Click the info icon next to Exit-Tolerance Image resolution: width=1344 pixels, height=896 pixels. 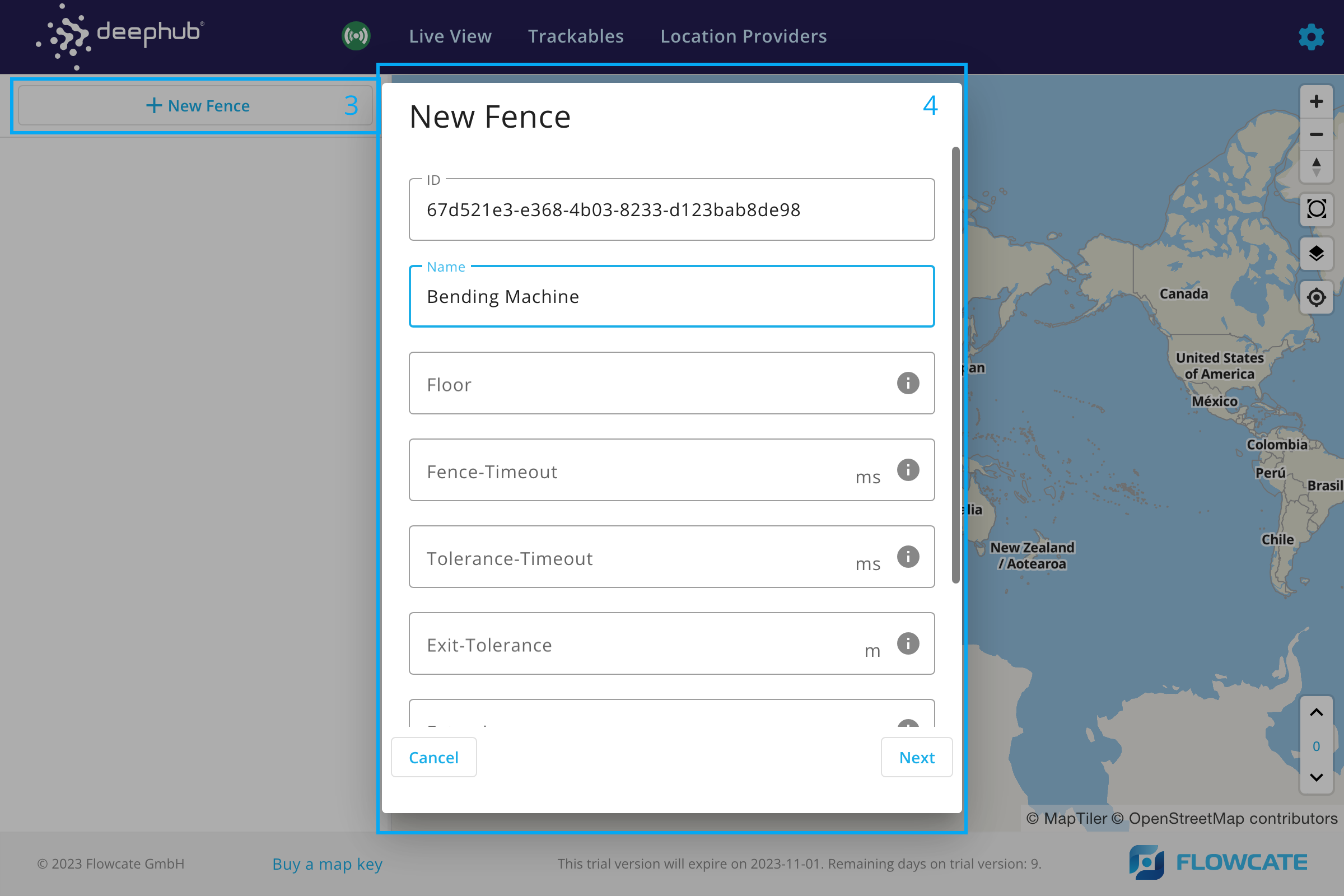click(x=908, y=643)
